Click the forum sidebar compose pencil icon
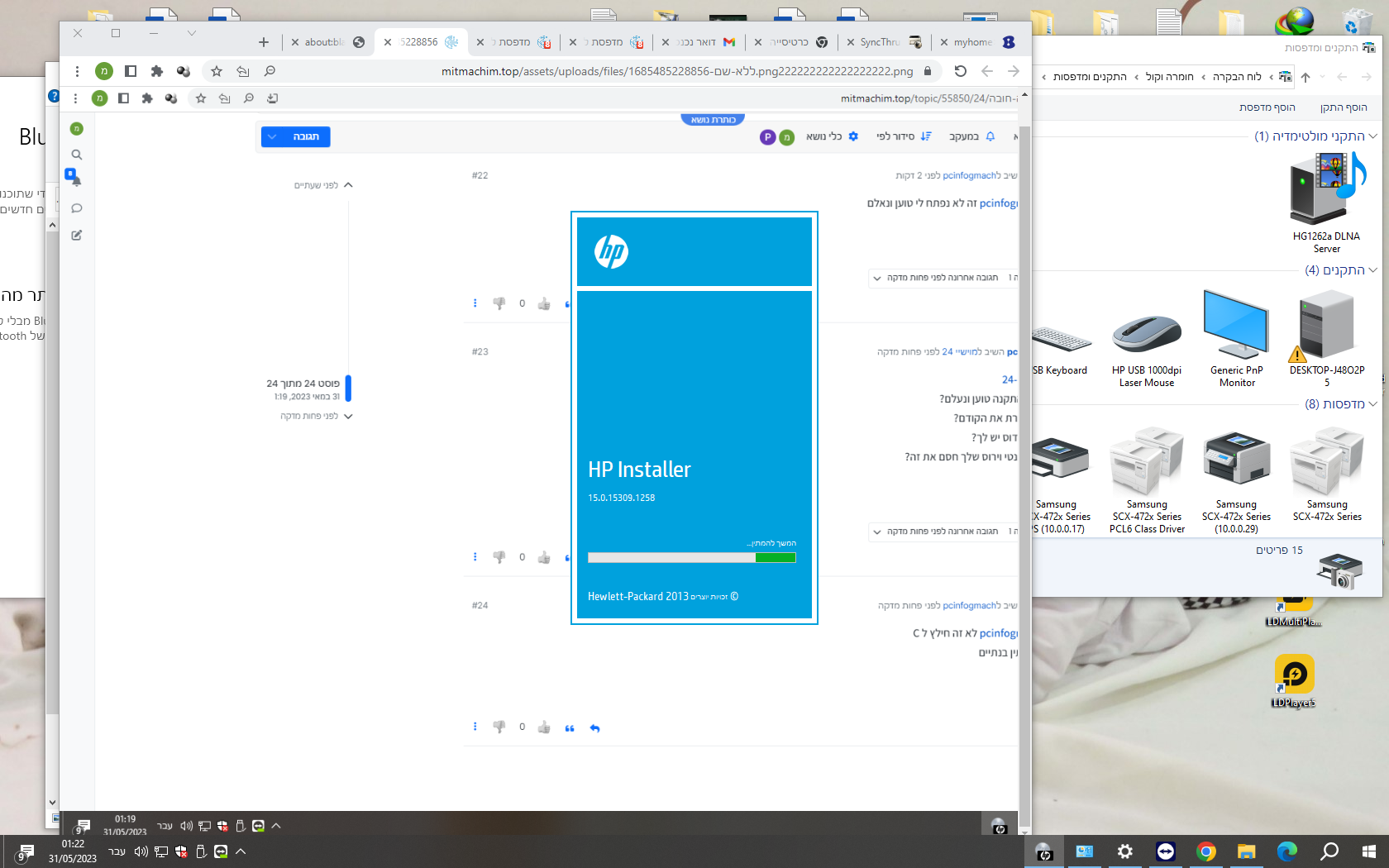 tap(77, 236)
